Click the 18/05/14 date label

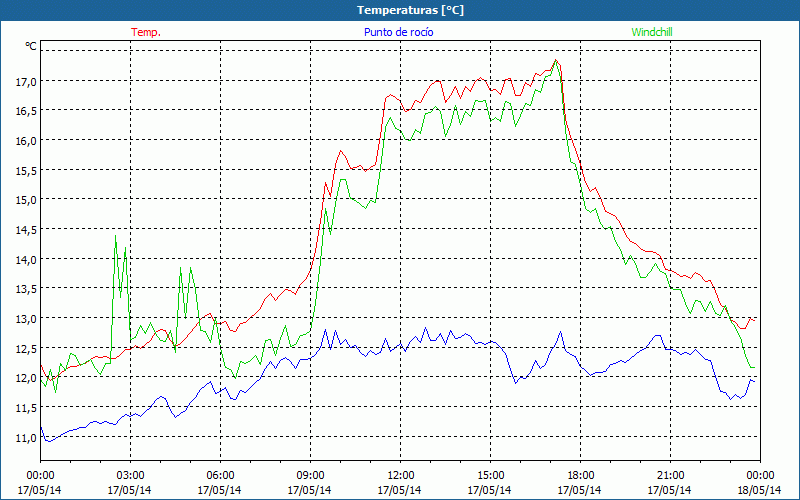pyautogui.click(x=760, y=490)
